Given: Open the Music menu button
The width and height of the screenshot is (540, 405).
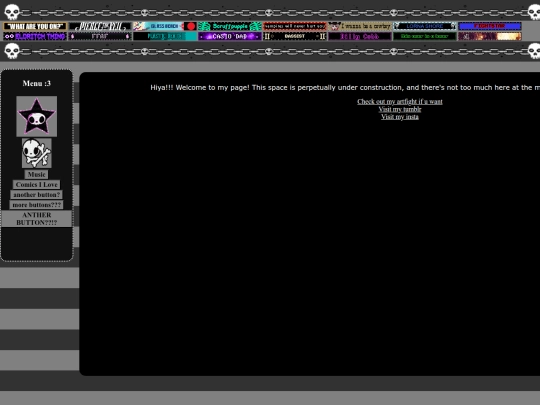Looking at the screenshot, I should pos(37,175).
